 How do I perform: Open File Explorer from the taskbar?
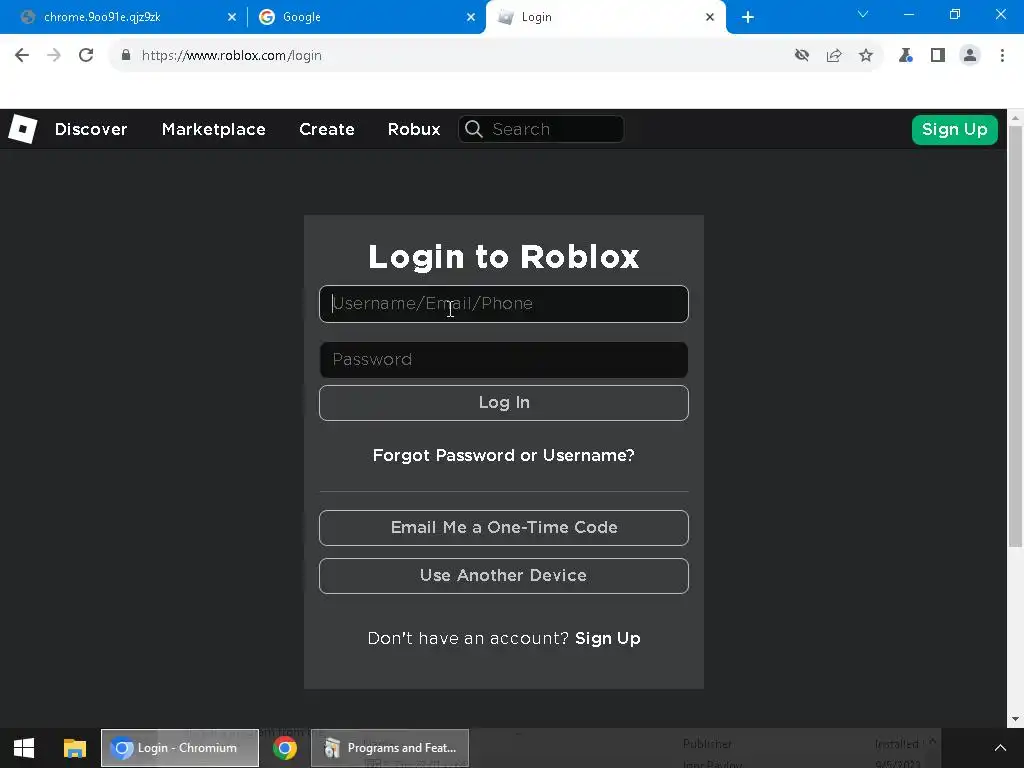74,748
